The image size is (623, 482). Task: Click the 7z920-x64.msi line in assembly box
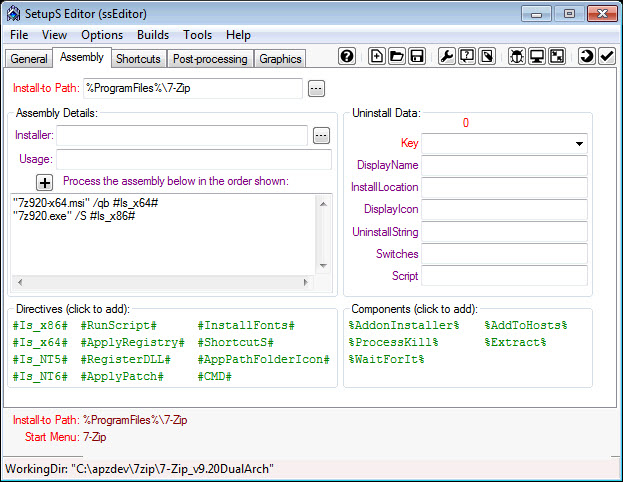tap(85, 203)
